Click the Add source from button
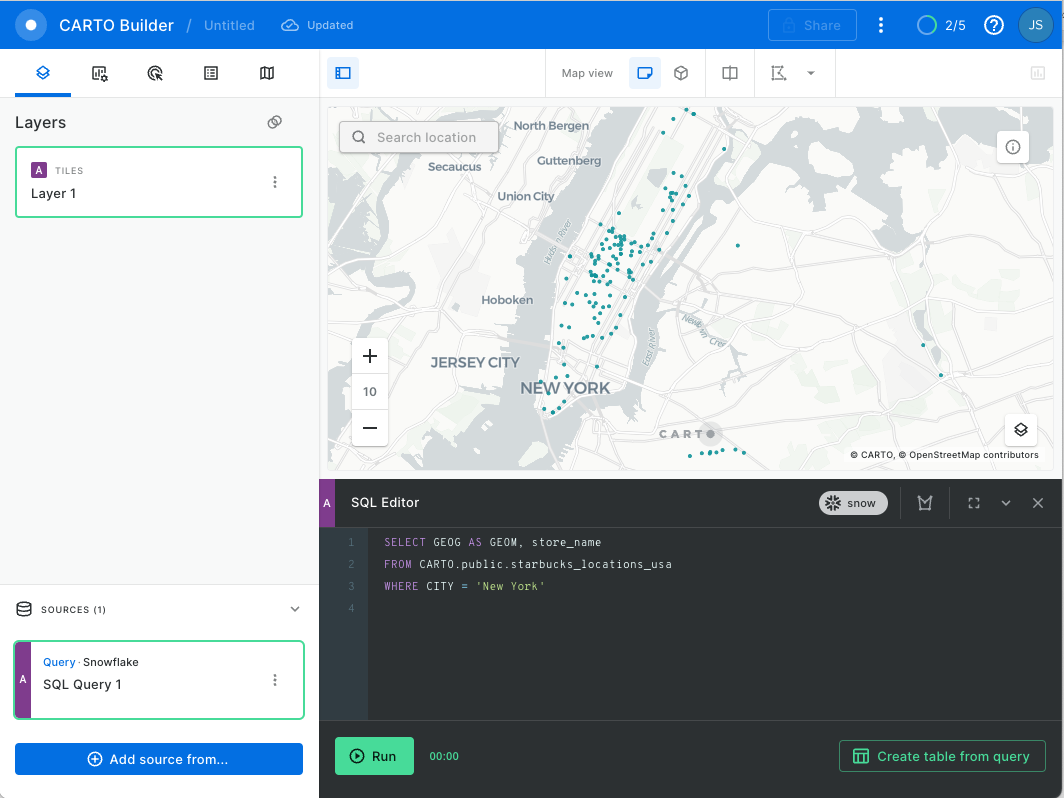Viewport: 1064px width, 798px height. coord(159,759)
